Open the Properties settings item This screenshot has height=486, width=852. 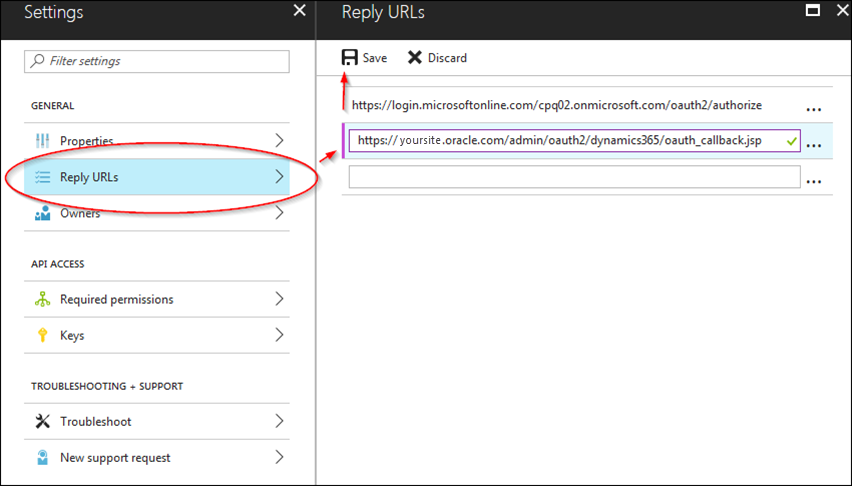[156, 141]
